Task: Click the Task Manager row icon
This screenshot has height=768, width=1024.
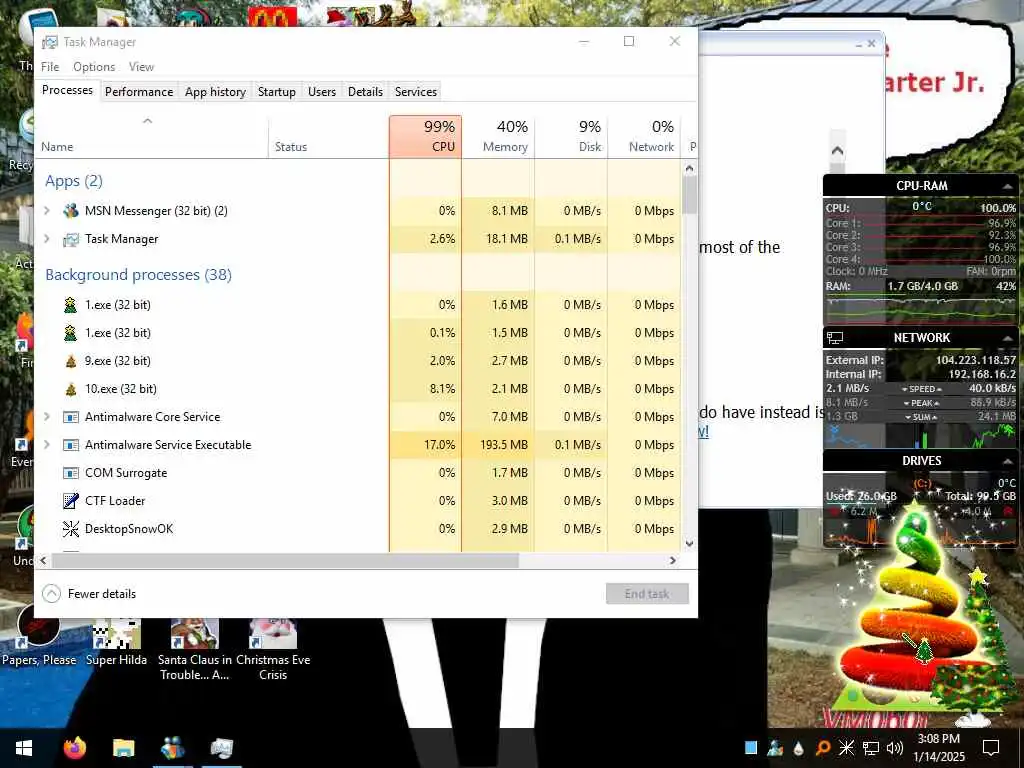Action: [x=71, y=239]
